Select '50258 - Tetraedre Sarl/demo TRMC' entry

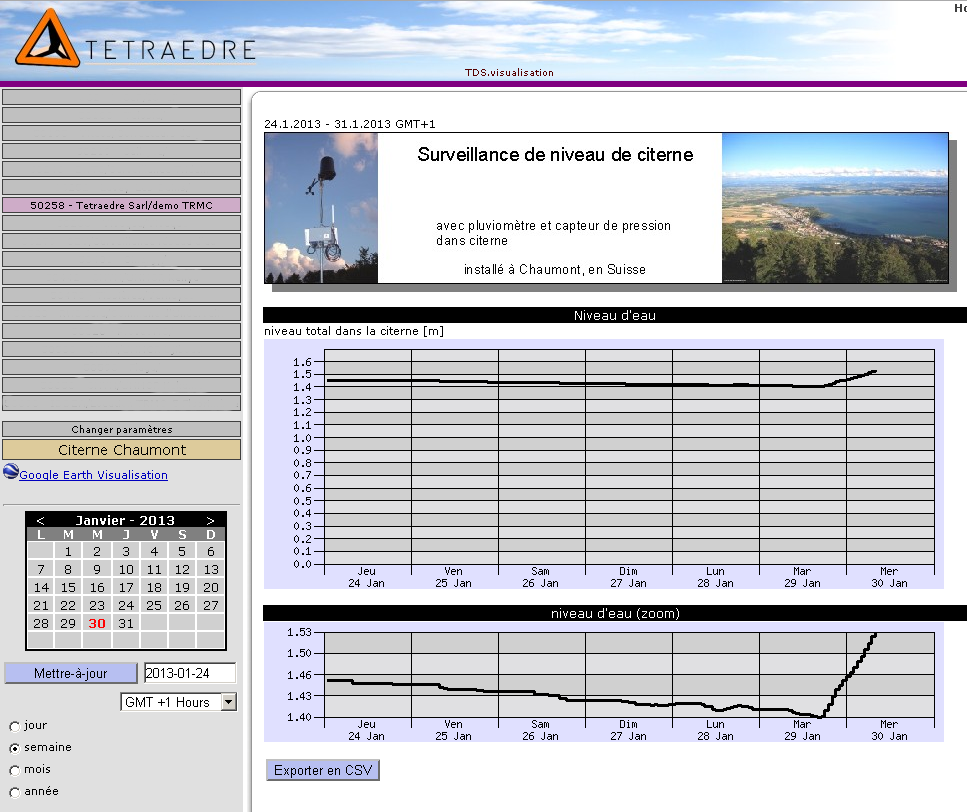pos(121,205)
